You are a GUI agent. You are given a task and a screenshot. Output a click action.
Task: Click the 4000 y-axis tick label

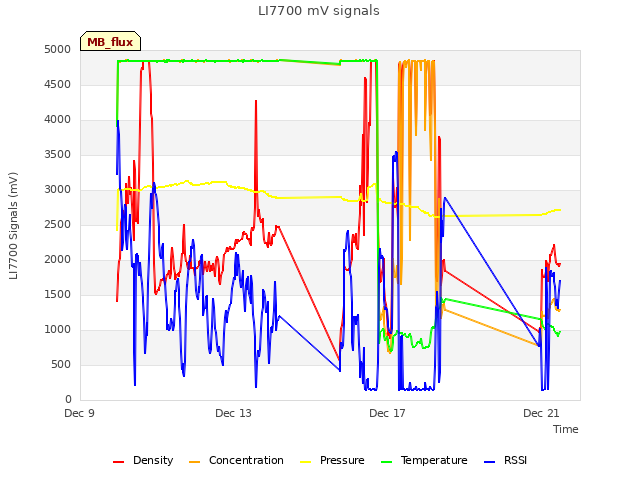[58, 120]
